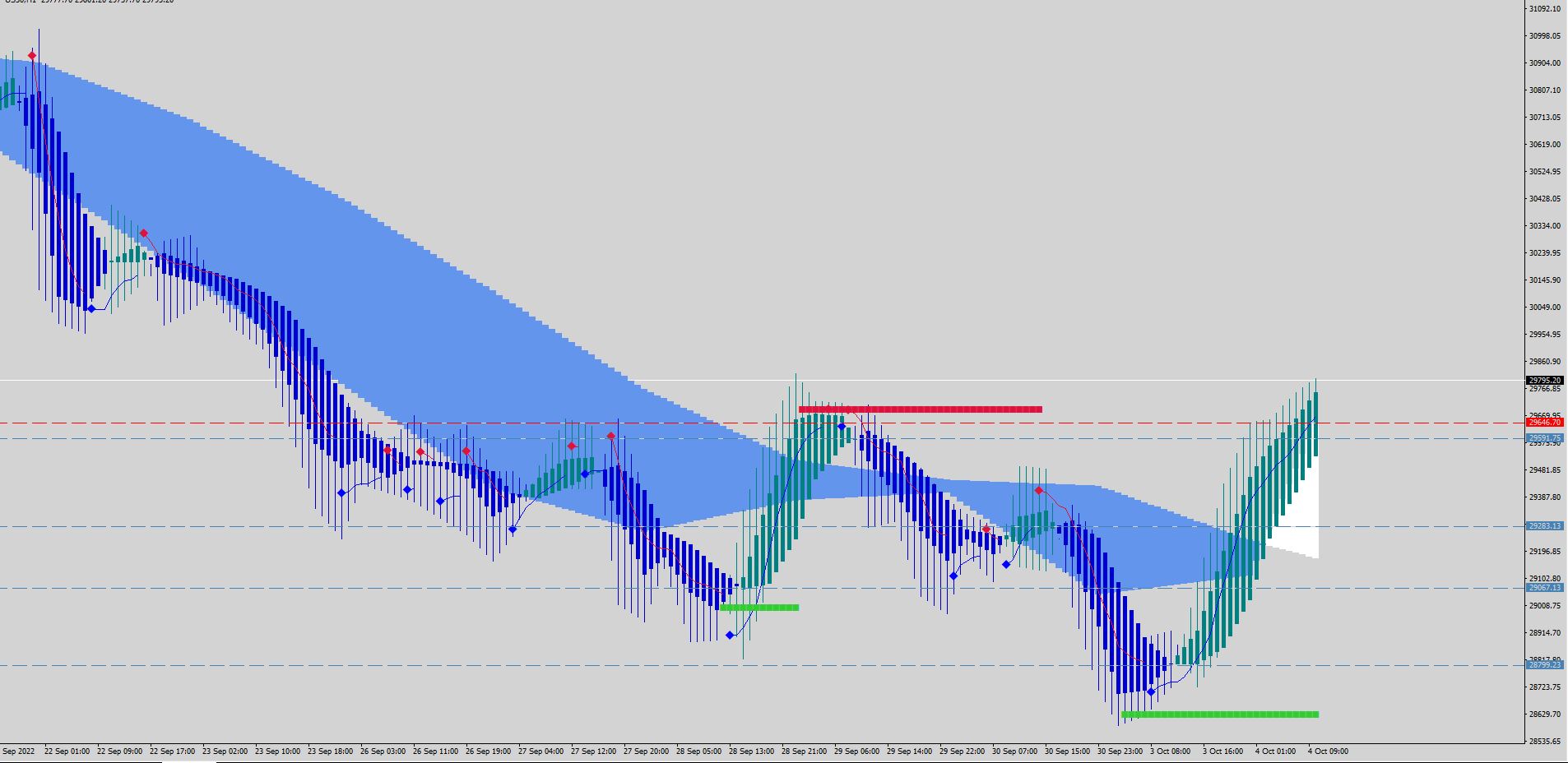Click the 30713.05 price axis label

(1544, 118)
